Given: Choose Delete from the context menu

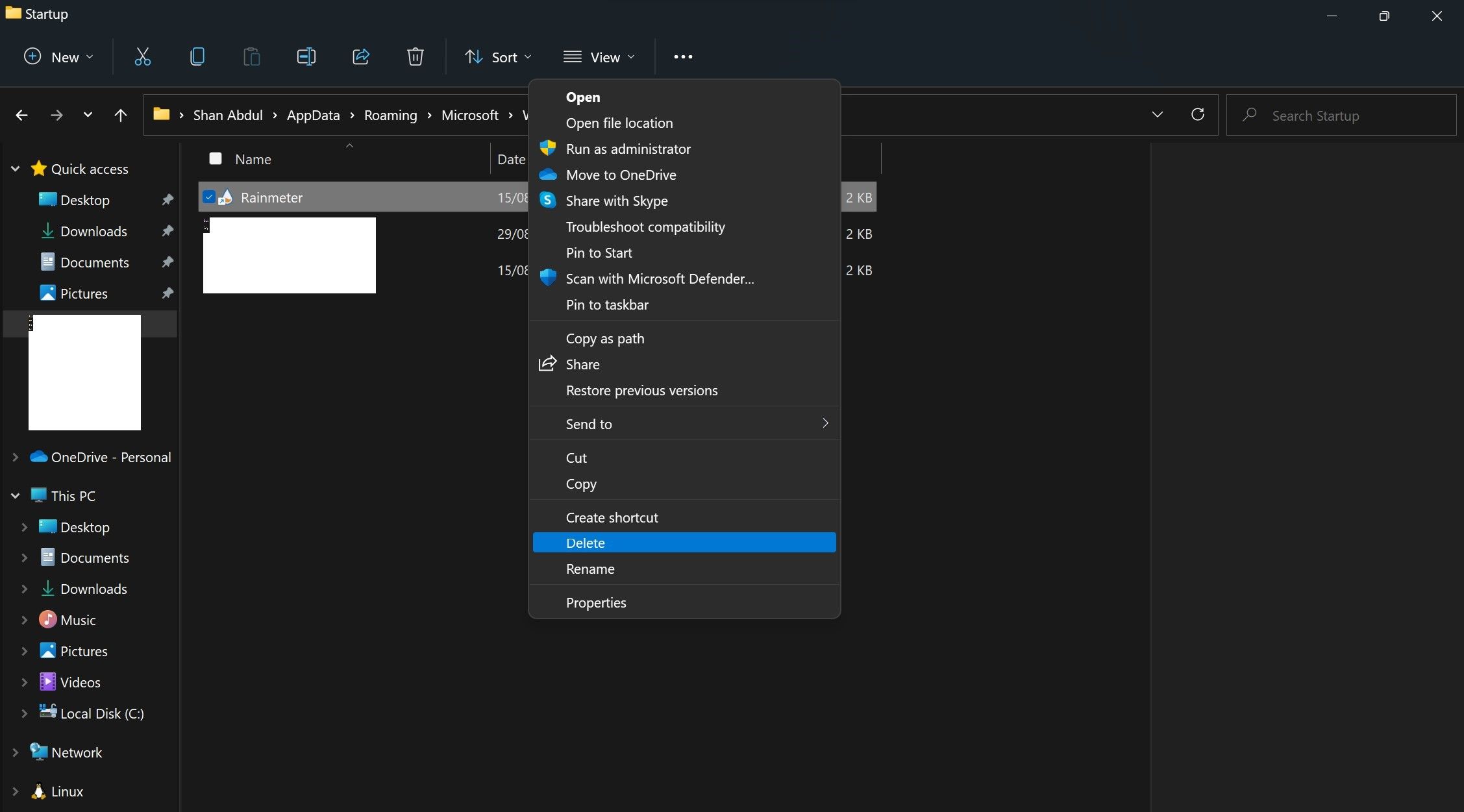Looking at the screenshot, I should (x=684, y=543).
